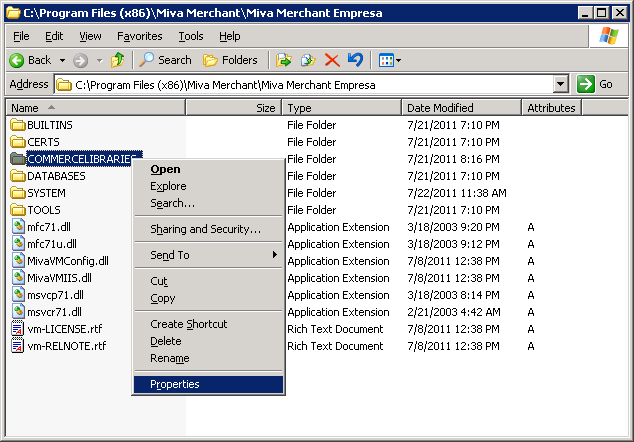Click the address bar folder icon
Image resolution: width=634 pixels, height=442 pixels.
(x=64, y=85)
